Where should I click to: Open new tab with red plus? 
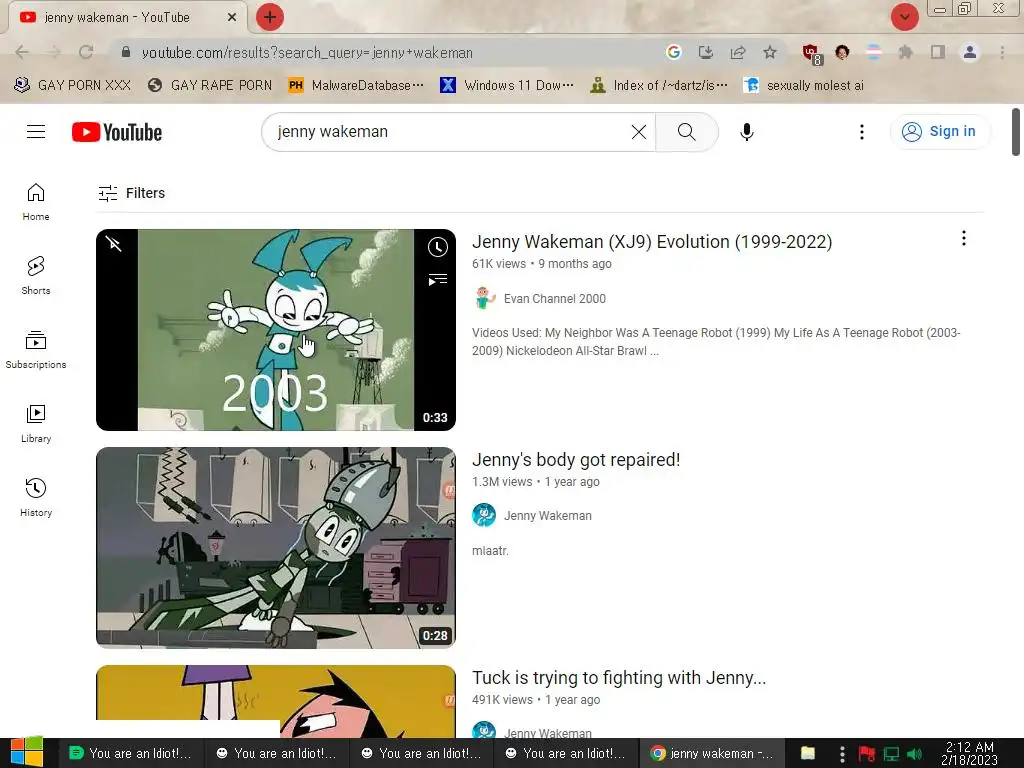pyautogui.click(x=269, y=17)
